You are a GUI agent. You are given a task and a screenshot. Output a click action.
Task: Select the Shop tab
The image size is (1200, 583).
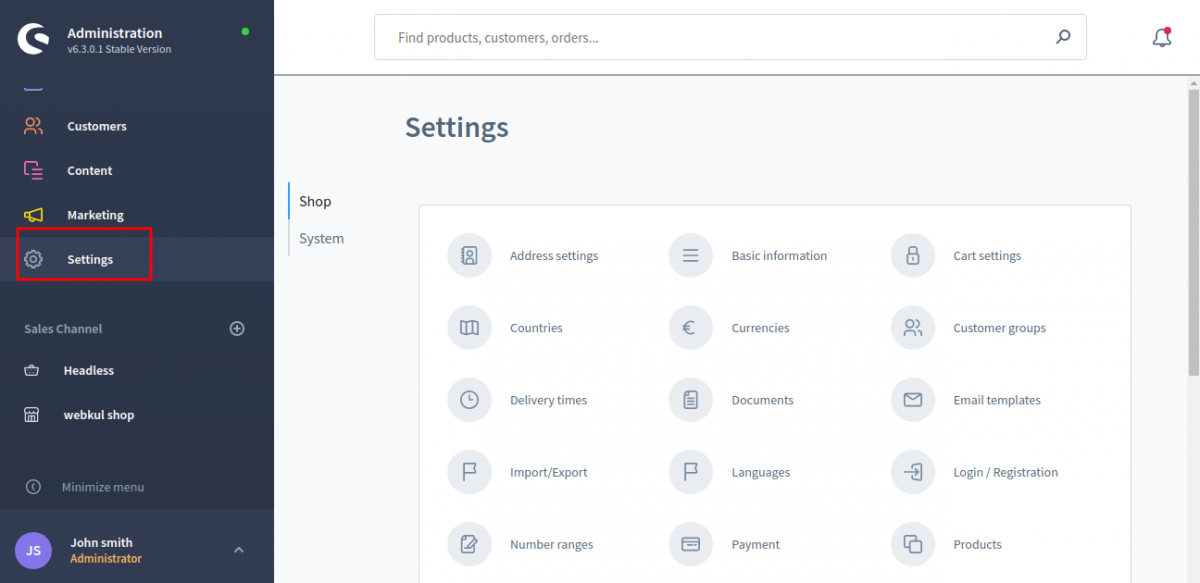[x=315, y=201]
